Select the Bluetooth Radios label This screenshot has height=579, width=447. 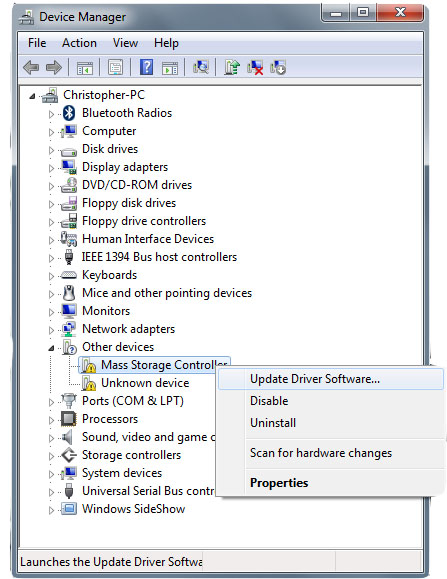127,113
